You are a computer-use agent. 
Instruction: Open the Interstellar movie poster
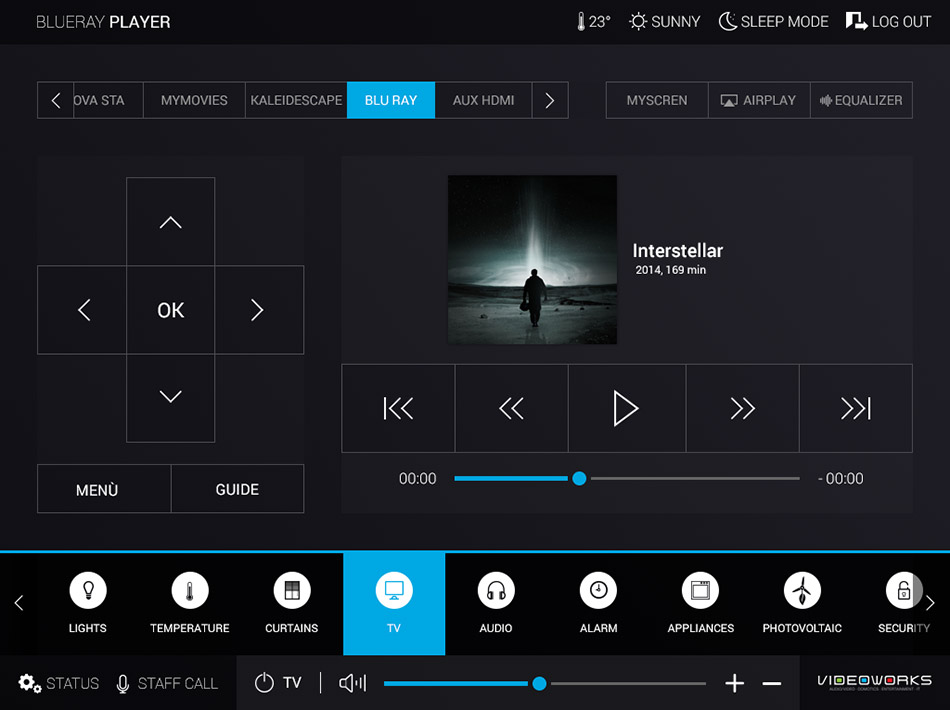coord(532,260)
